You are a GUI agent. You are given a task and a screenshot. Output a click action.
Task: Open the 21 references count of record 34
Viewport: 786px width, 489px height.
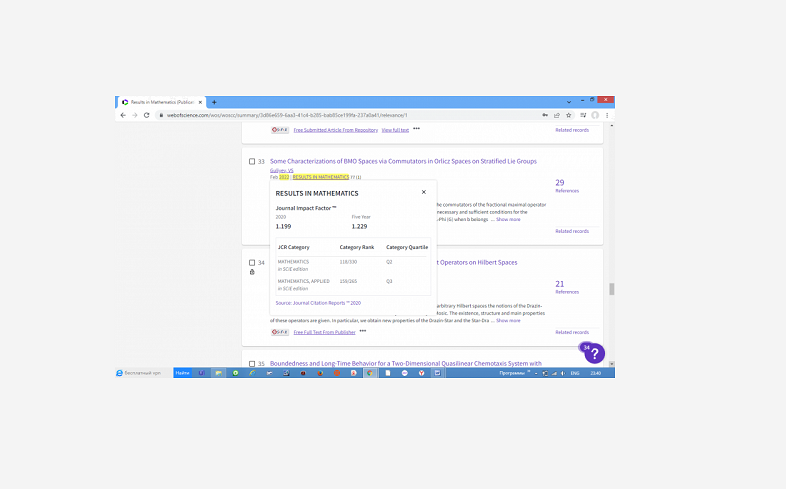560,284
